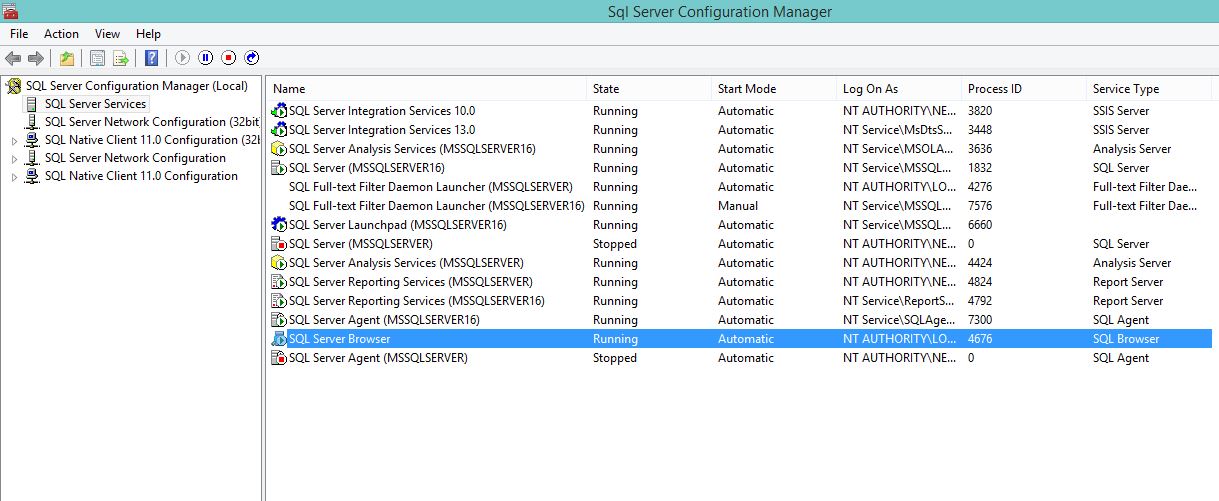Click the SQL Server Integration Services 13.0 icon
Image resolution: width=1219 pixels, height=501 pixels.
coord(279,130)
